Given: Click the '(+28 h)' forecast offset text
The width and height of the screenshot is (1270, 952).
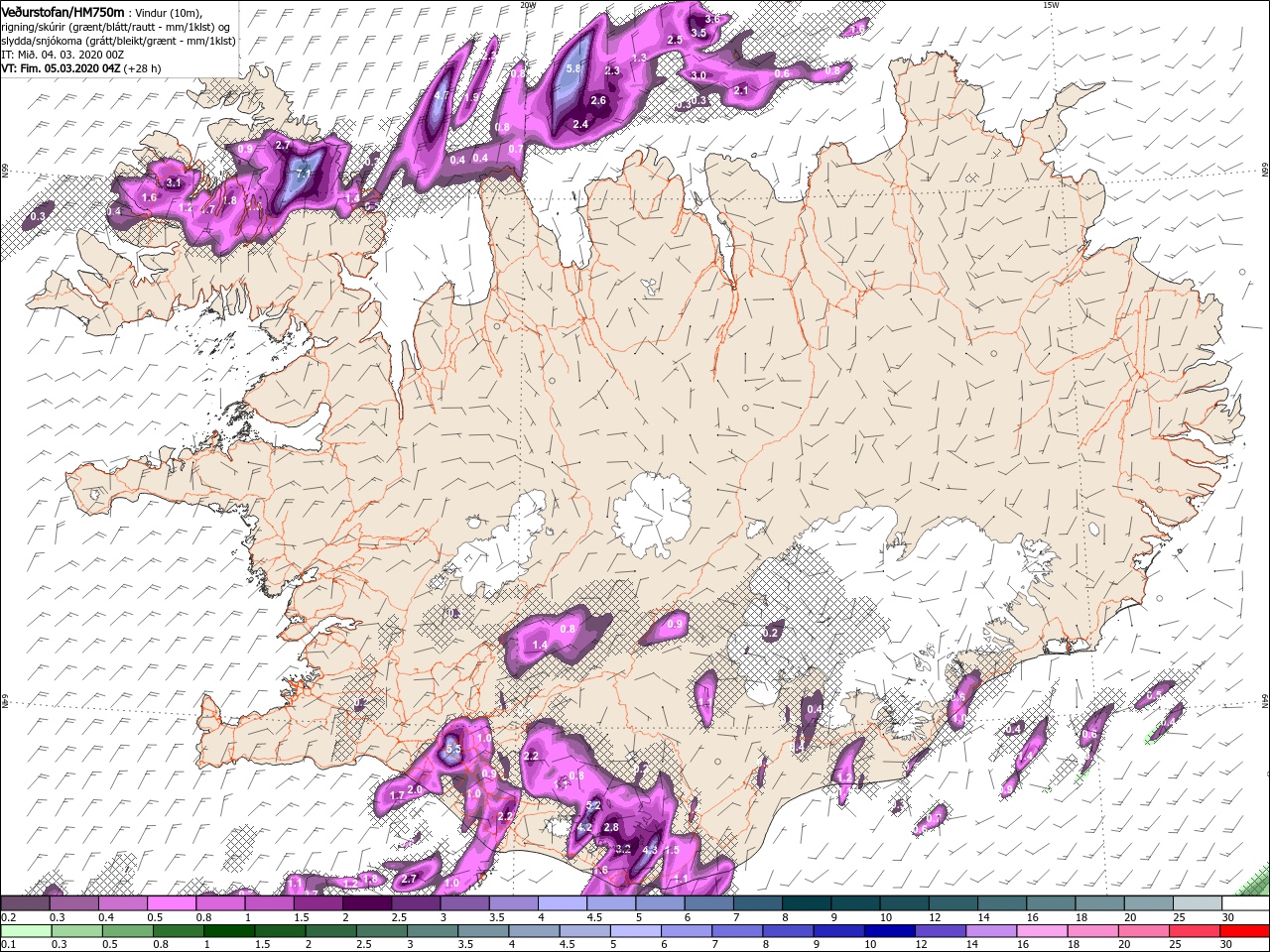Looking at the screenshot, I should coord(143,68).
